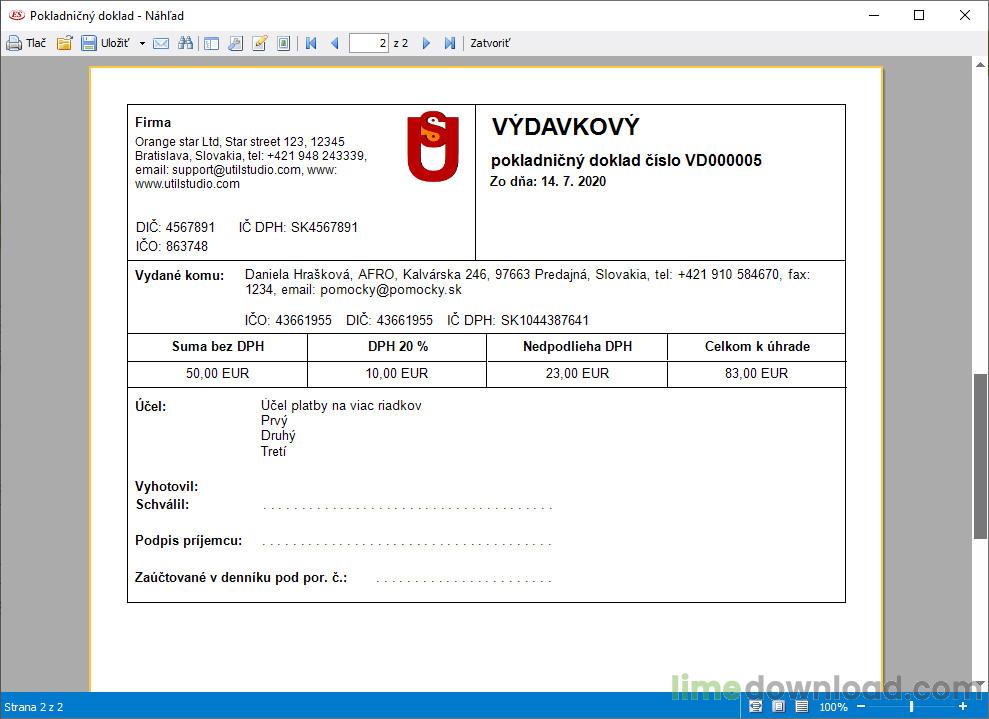Click "Suma bez DPH" column header

pos(218,346)
